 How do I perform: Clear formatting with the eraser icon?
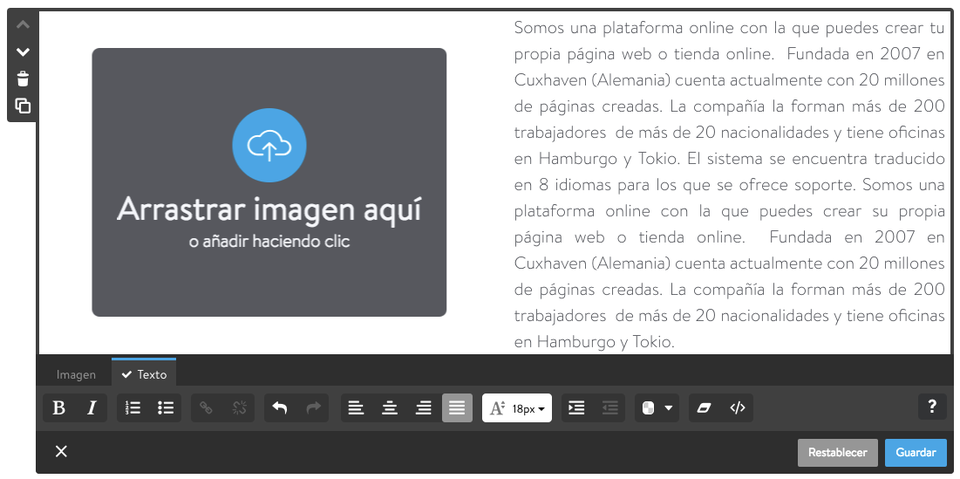coord(704,408)
